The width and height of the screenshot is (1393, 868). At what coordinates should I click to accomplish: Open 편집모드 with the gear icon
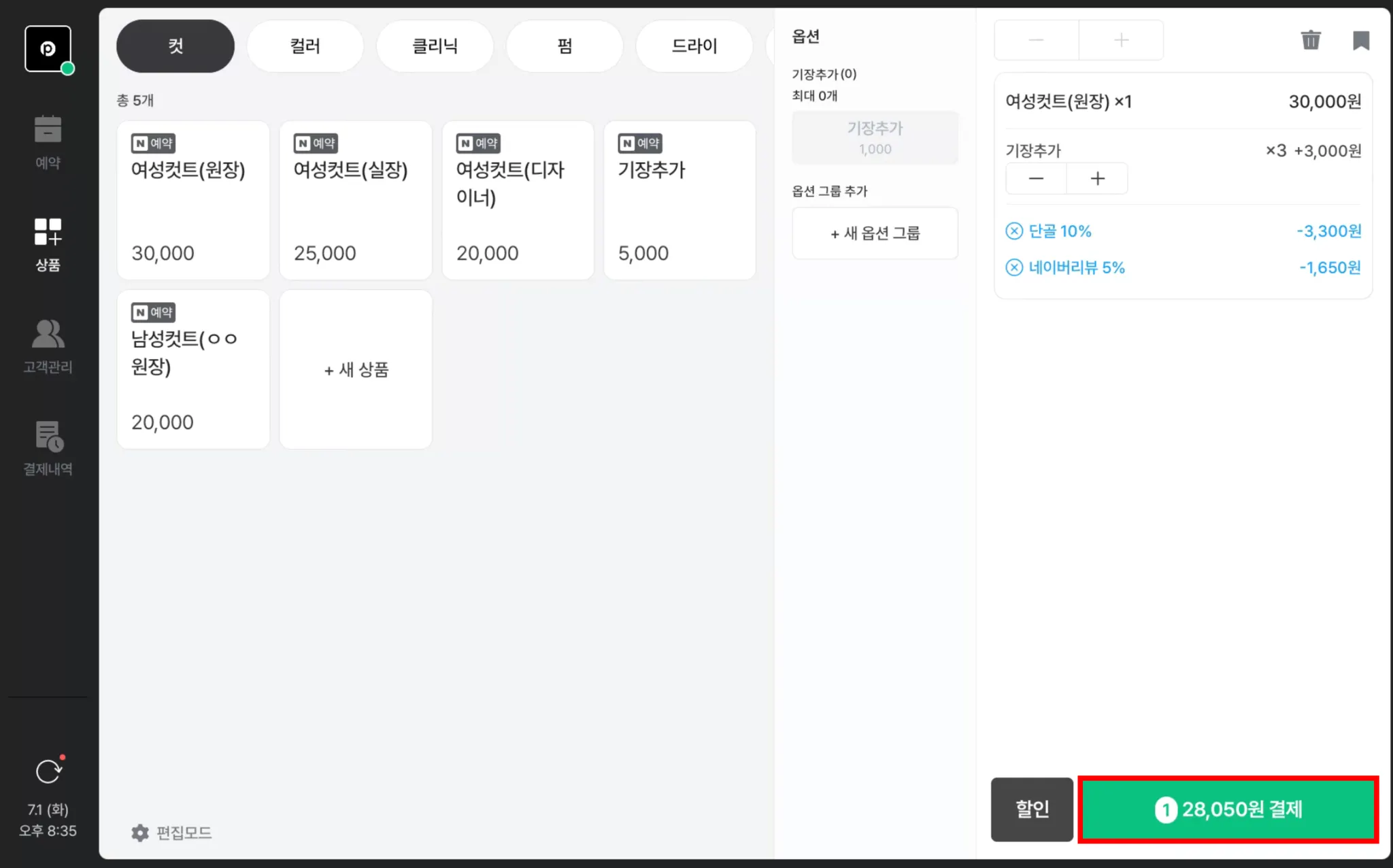[140, 833]
